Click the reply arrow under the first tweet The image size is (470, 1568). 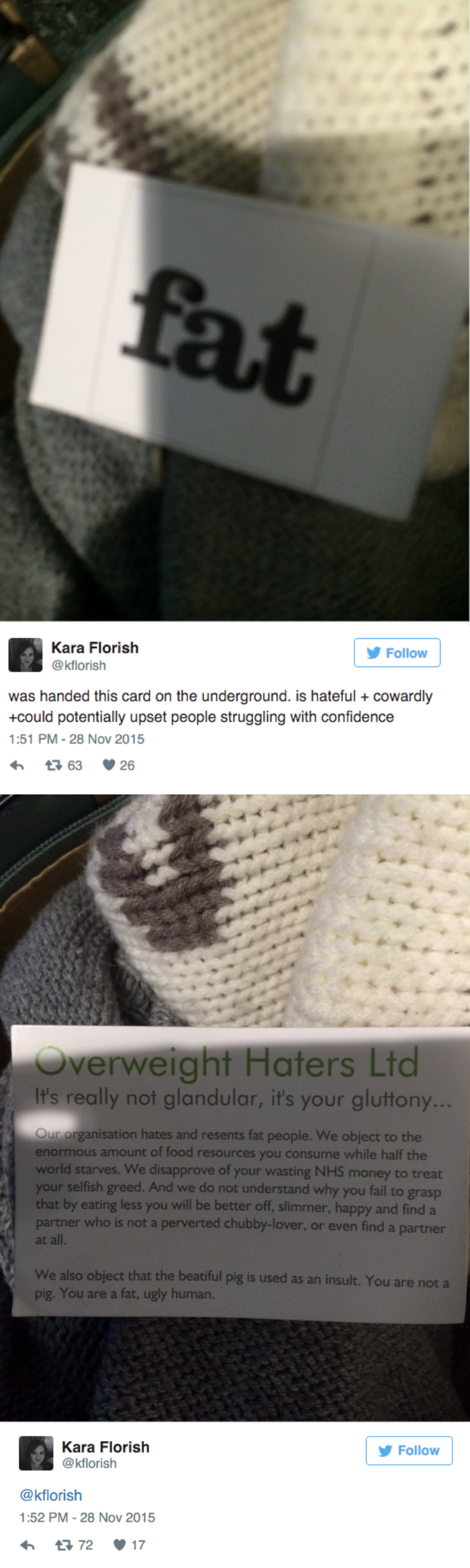(18, 765)
